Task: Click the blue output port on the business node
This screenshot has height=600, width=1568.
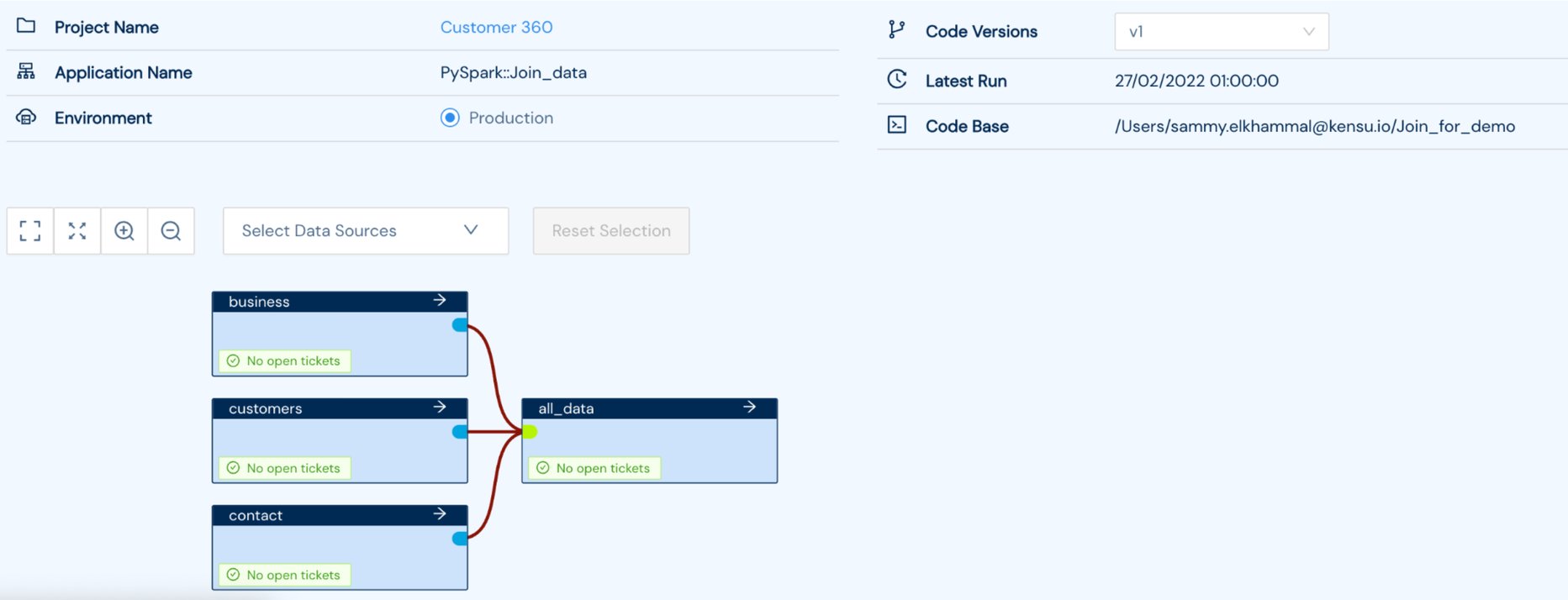Action: click(458, 324)
